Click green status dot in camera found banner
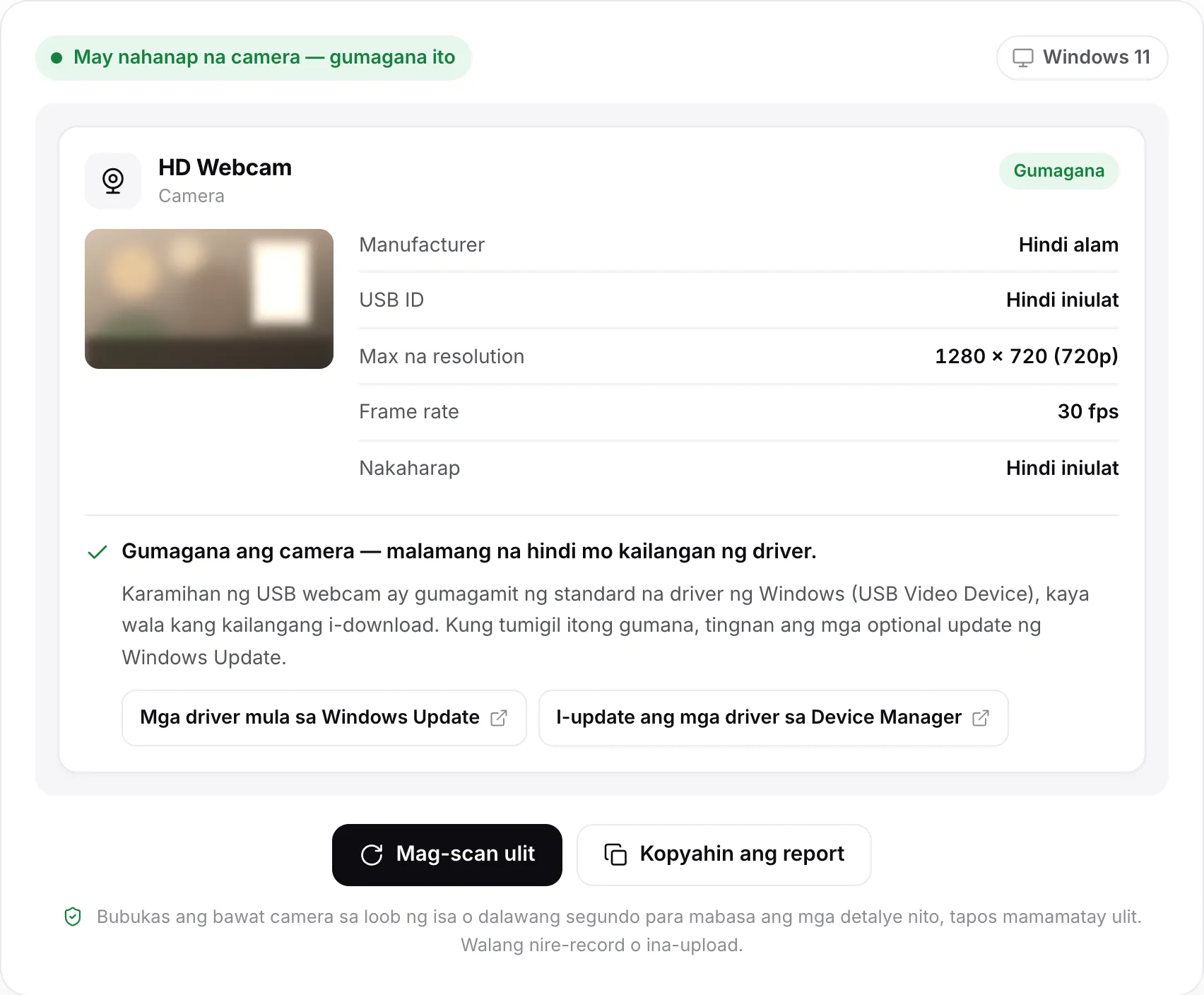Image resolution: width=1204 pixels, height=995 pixels. (x=57, y=58)
